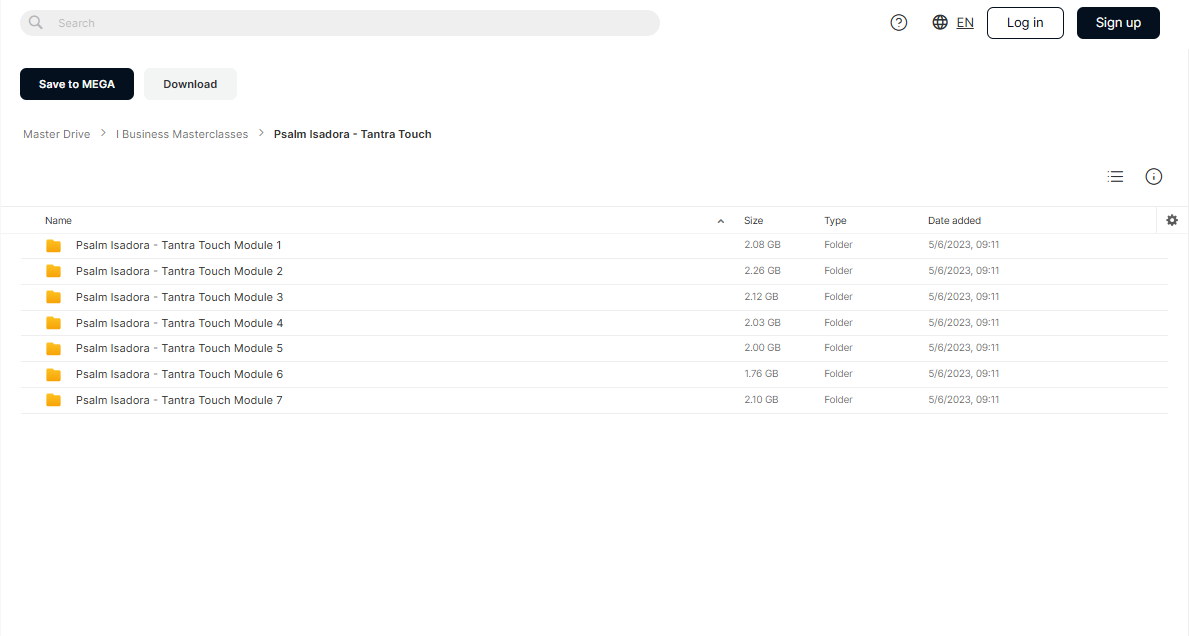Click folder icon for Module 5

click(x=53, y=349)
